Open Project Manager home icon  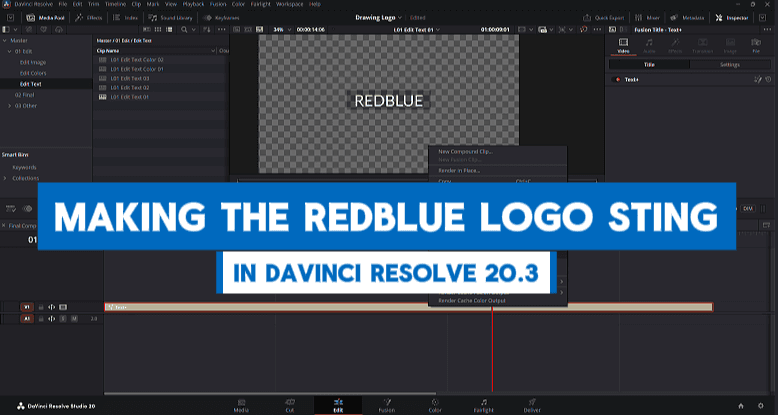pyautogui.click(x=741, y=406)
